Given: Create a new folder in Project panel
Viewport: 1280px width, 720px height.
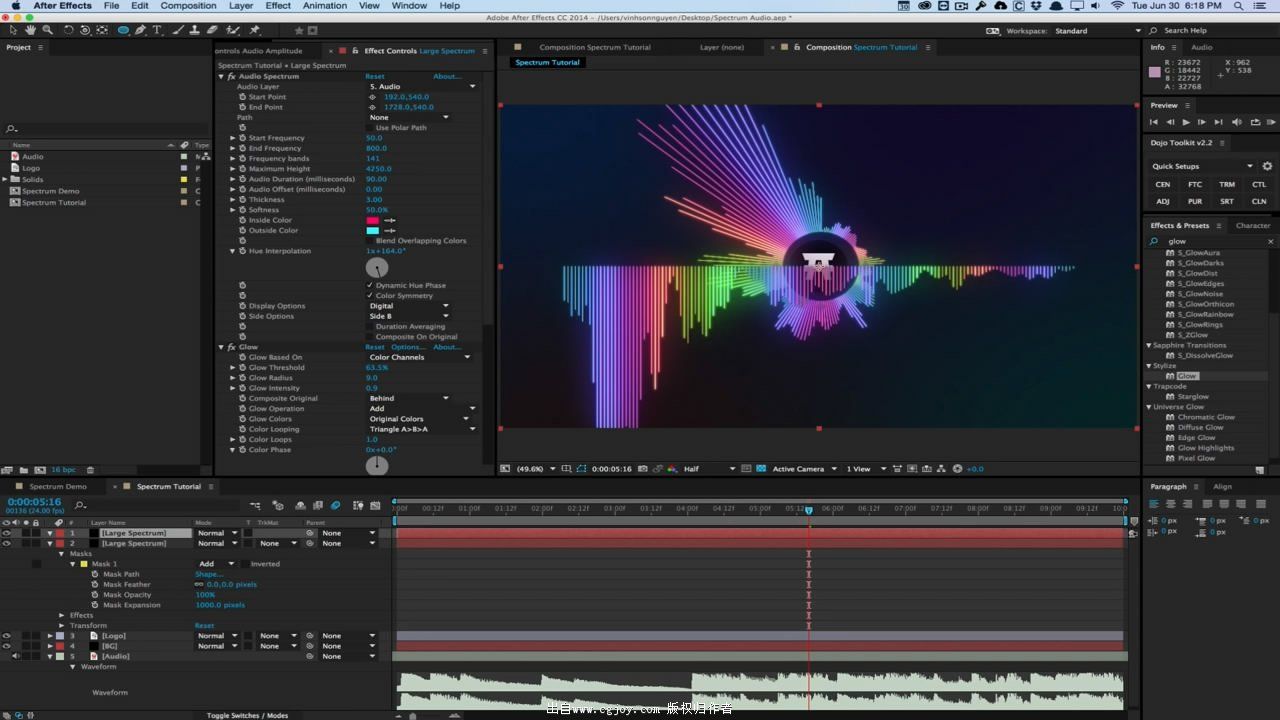Looking at the screenshot, I should (x=23, y=470).
